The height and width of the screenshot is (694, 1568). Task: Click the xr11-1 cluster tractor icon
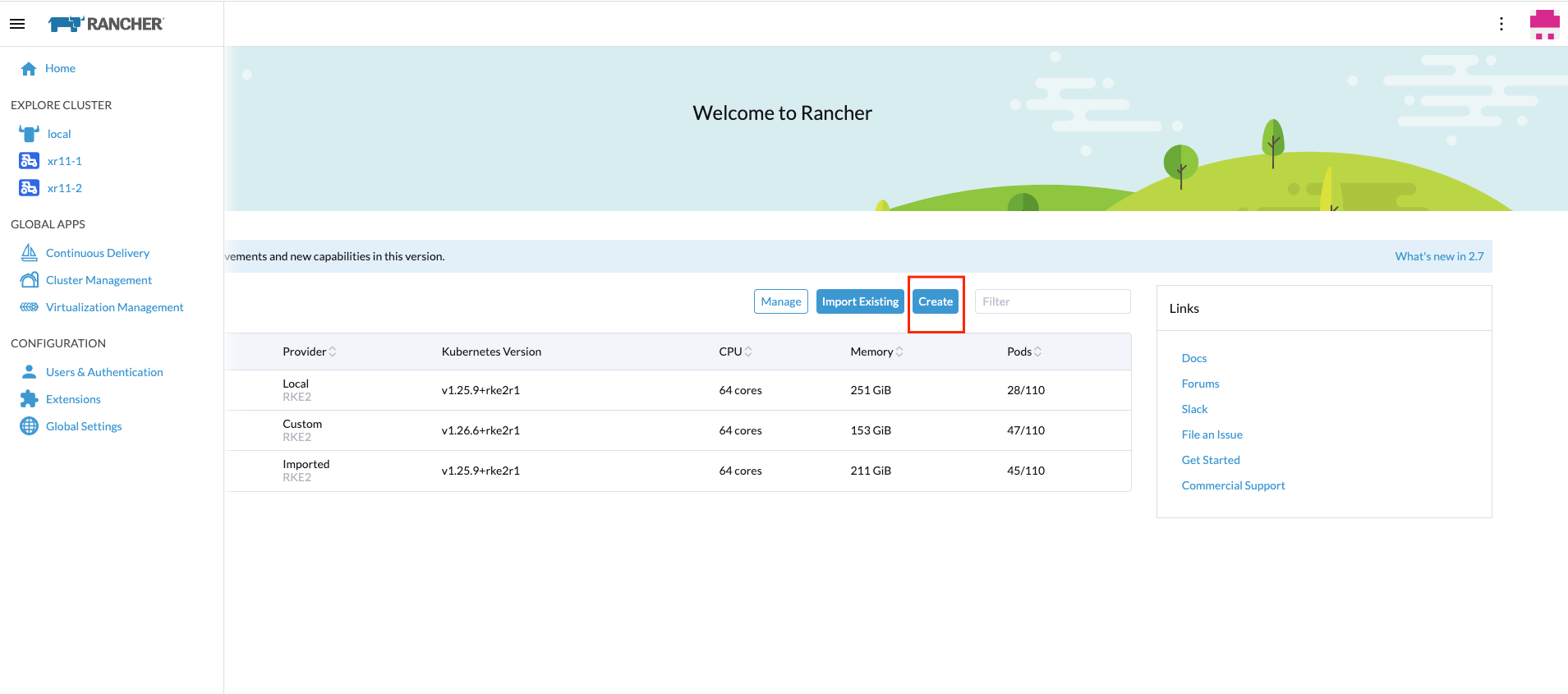pyautogui.click(x=29, y=161)
